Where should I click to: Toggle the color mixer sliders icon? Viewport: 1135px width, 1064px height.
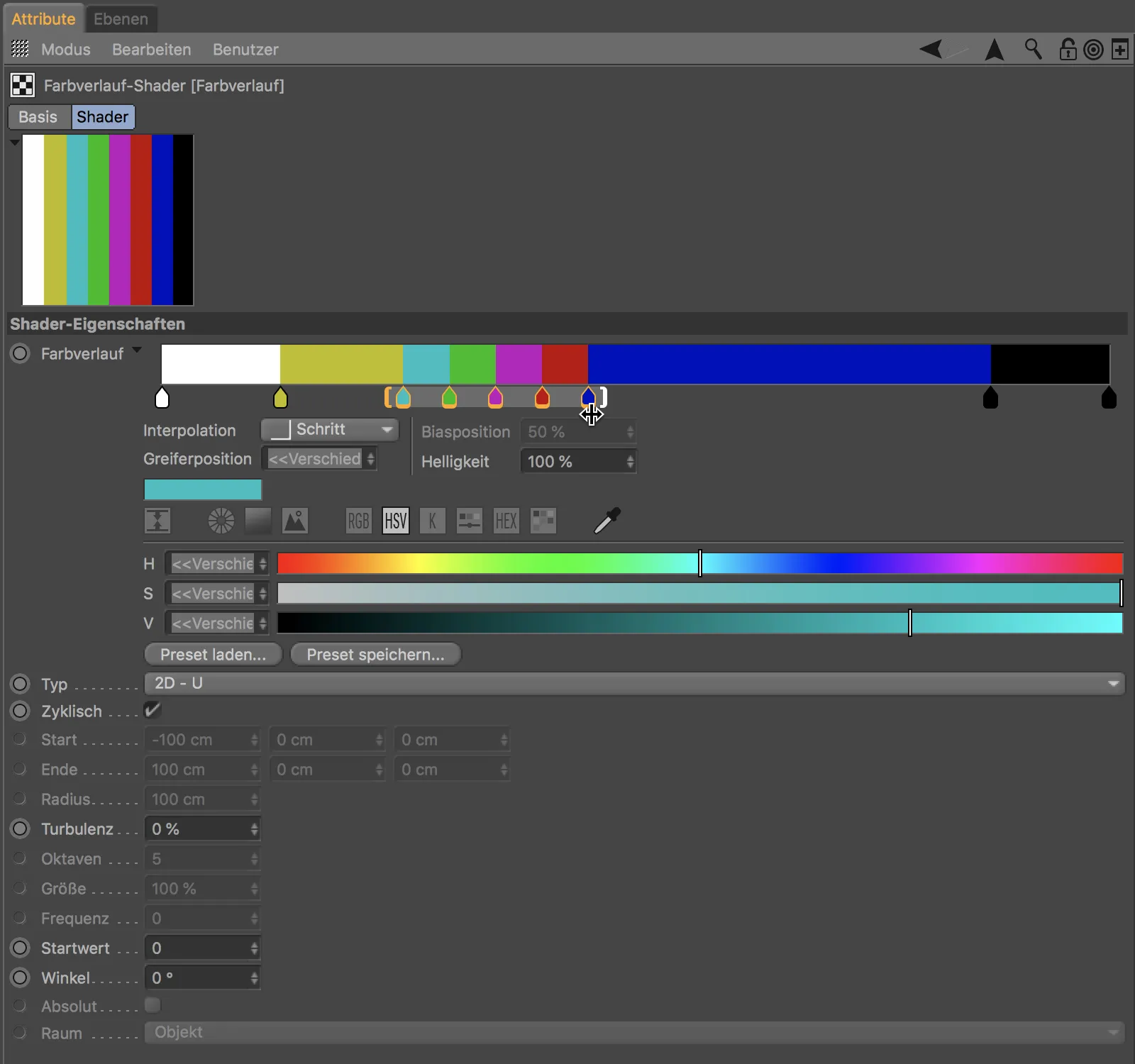[469, 521]
